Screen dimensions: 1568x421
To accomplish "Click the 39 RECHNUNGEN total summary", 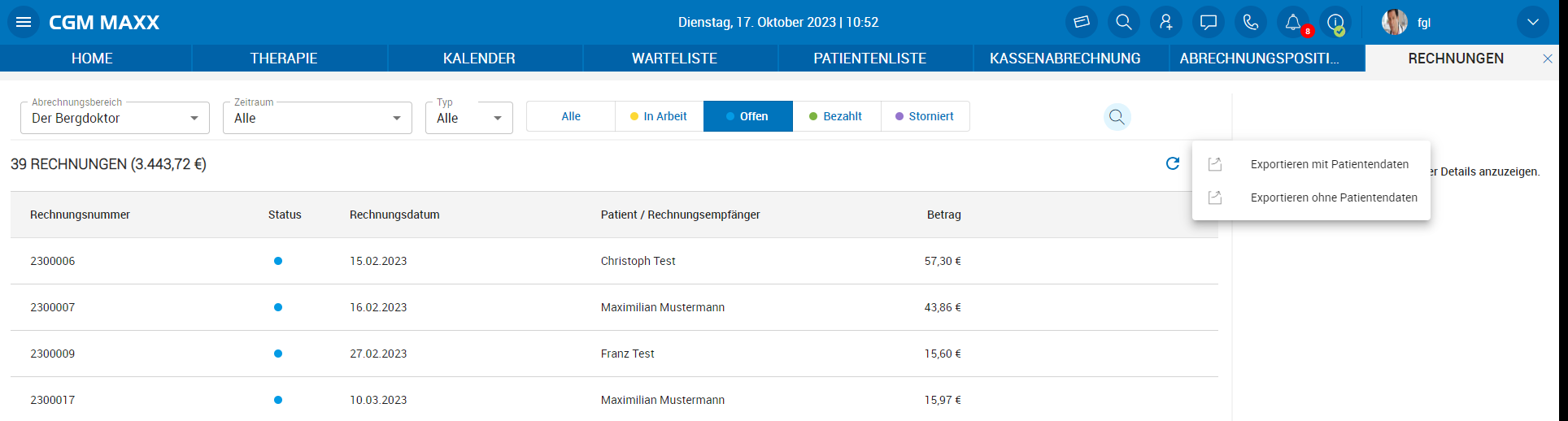I will click(108, 164).
